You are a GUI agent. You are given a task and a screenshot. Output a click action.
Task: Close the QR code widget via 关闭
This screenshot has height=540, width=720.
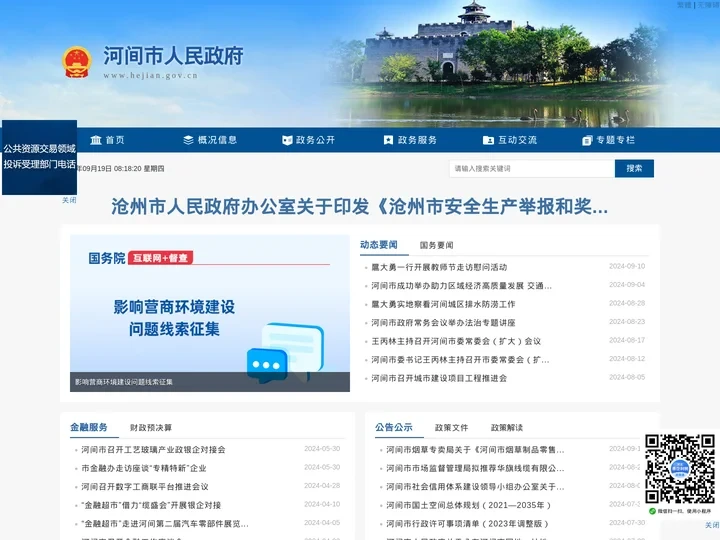point(712,525)
